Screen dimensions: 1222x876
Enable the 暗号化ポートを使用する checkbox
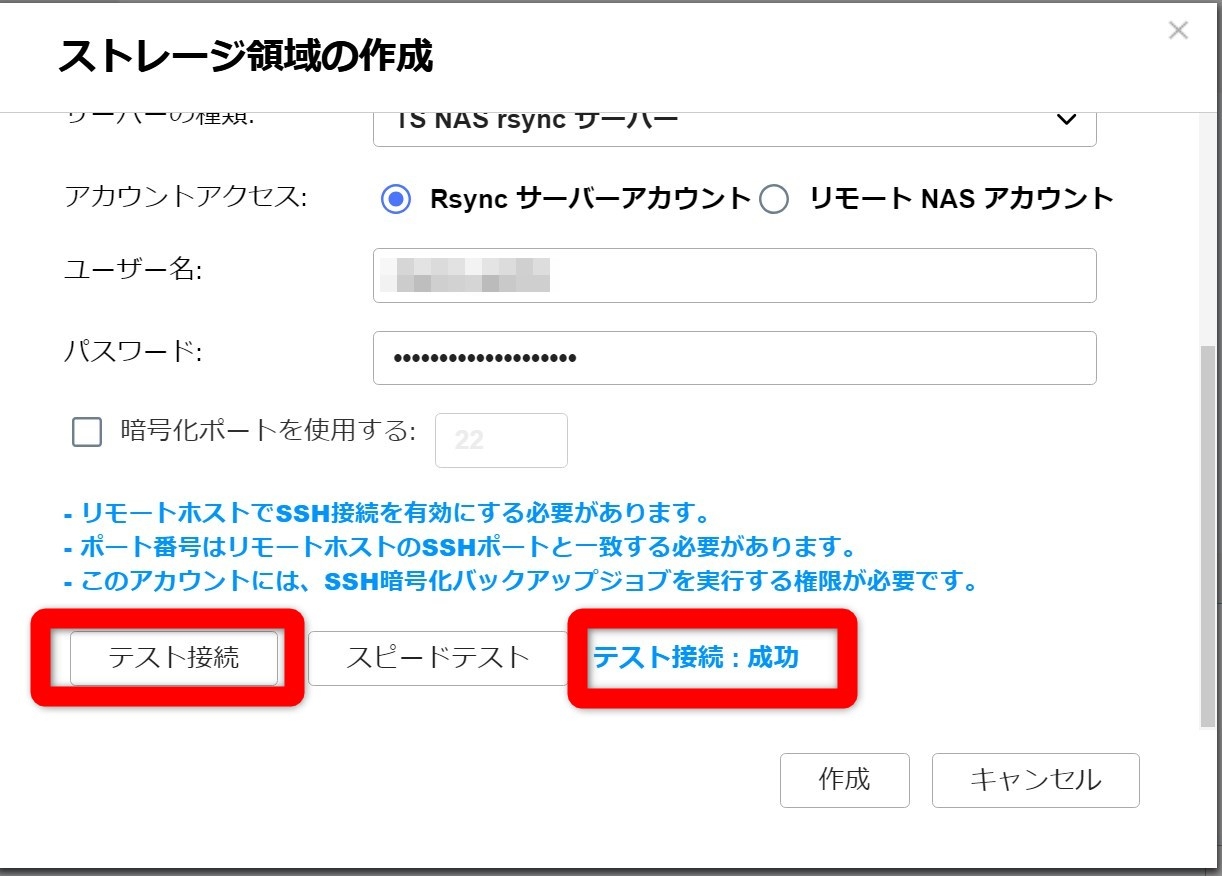[x=87, y=432]
